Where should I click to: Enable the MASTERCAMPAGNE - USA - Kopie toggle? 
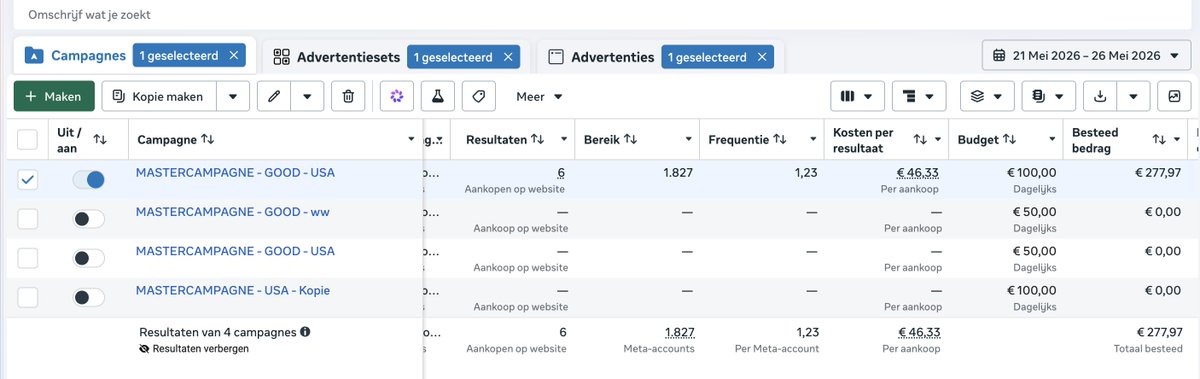coord(89,297)
